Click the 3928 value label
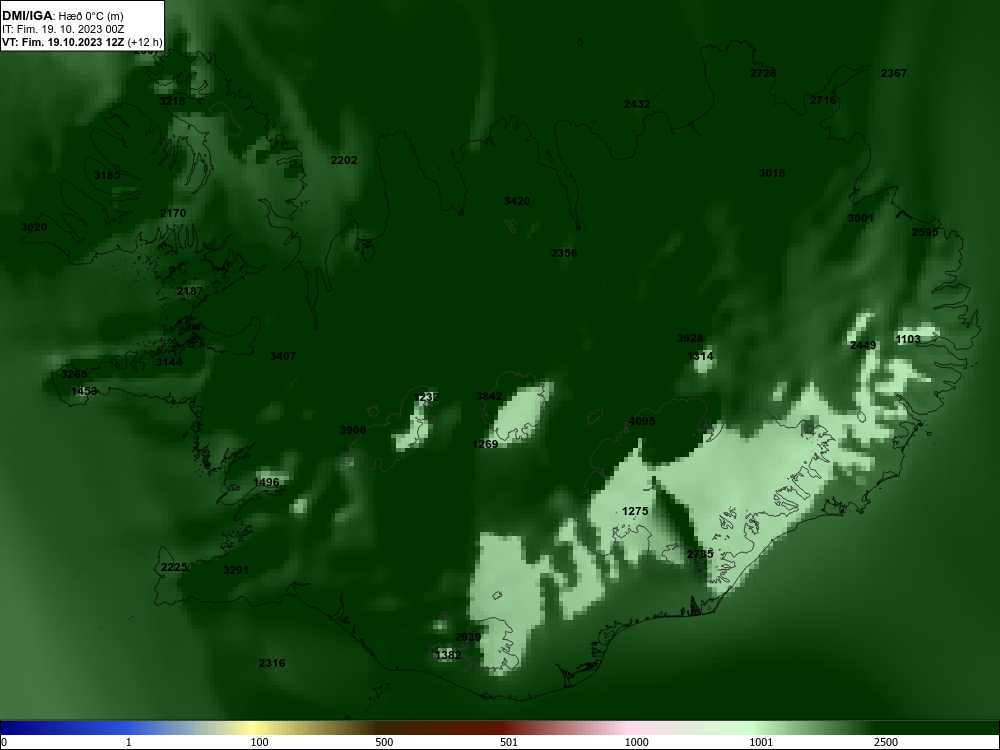The height and width of the screenshot is (750, 1000). coord(690,338)
